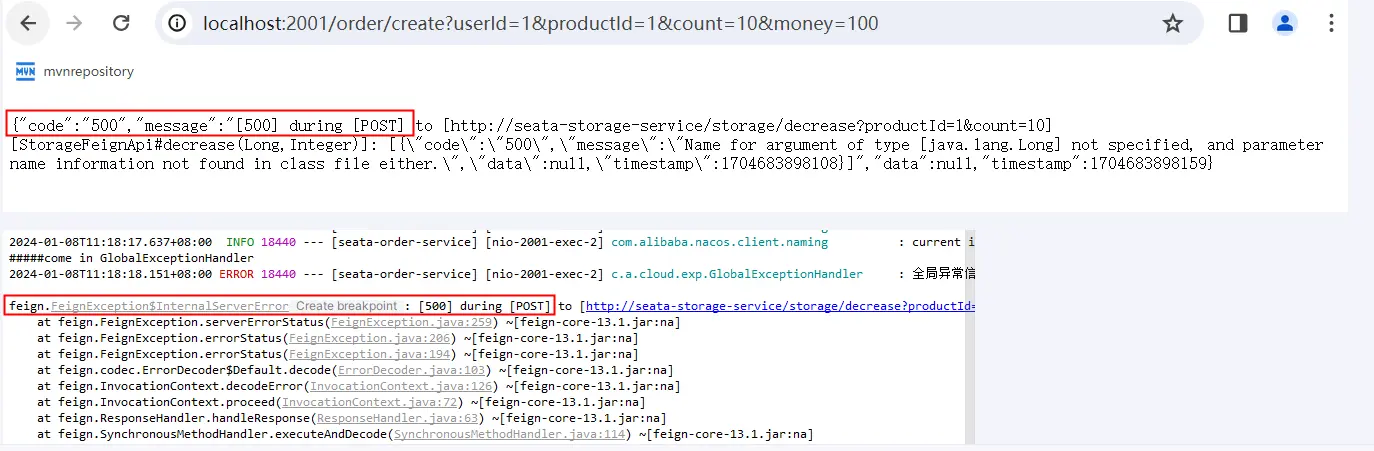1374x451 pixels.
Task: Open site information icon in address bar
Action: pos(178,23)
